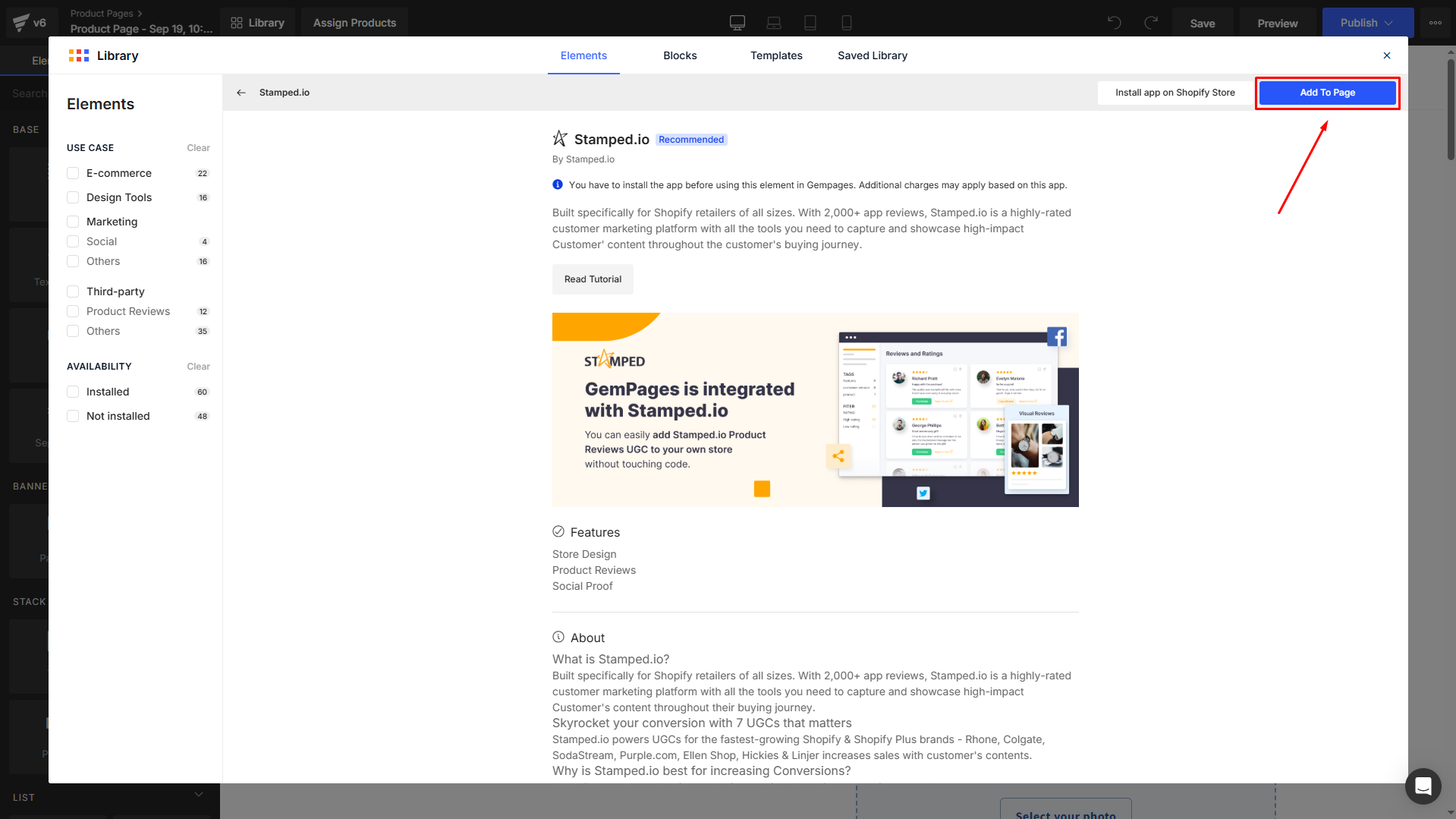Open the Read Tutorial button
This screenshot has width=1456, height=819.
click(593, 279)
